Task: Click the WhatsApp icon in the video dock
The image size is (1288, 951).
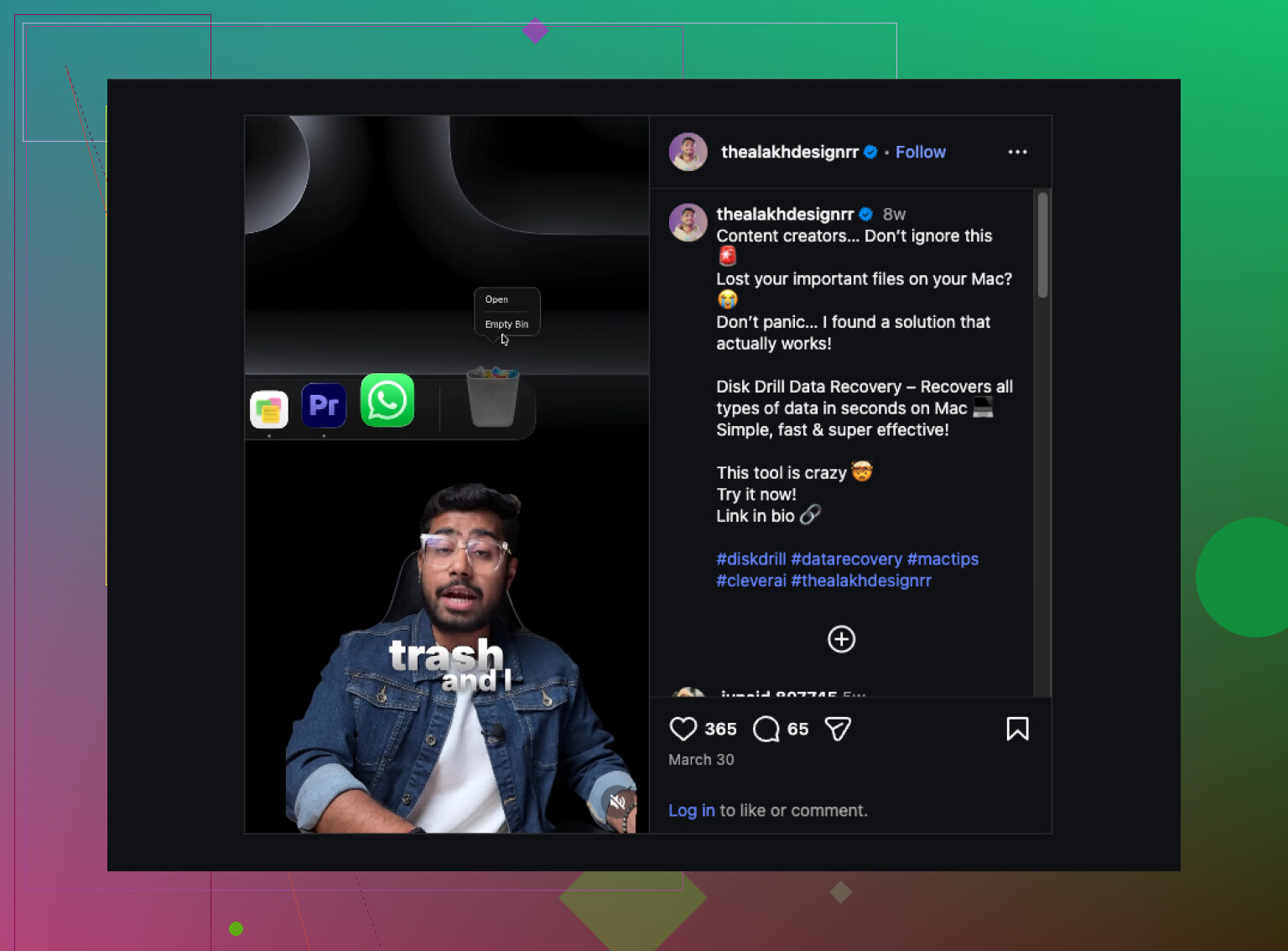Action: [x=387, y=401]
